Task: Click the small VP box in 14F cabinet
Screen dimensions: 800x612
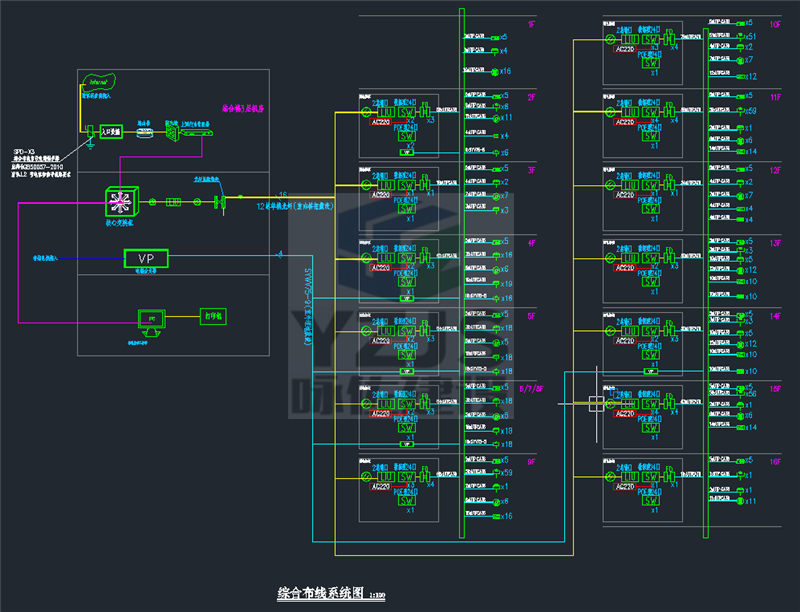Action: point(651,371)
